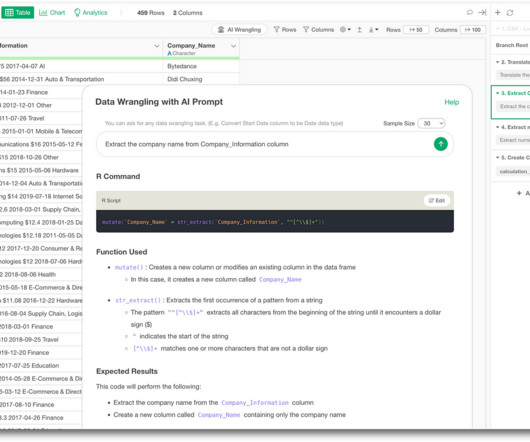Select the Branch Root label
The height and width of the screenshot is (442, 530).
click(x=511, y=45)
